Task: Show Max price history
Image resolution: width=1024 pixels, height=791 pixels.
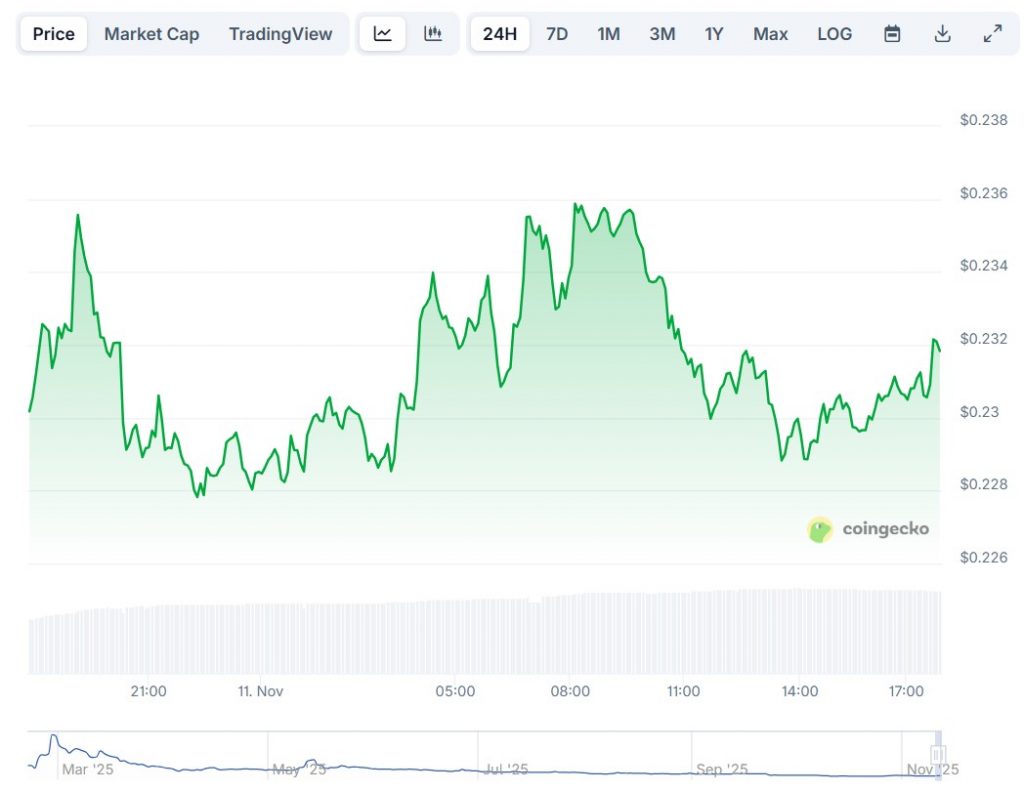Action: pyautogui.click(x=770, y=34)
